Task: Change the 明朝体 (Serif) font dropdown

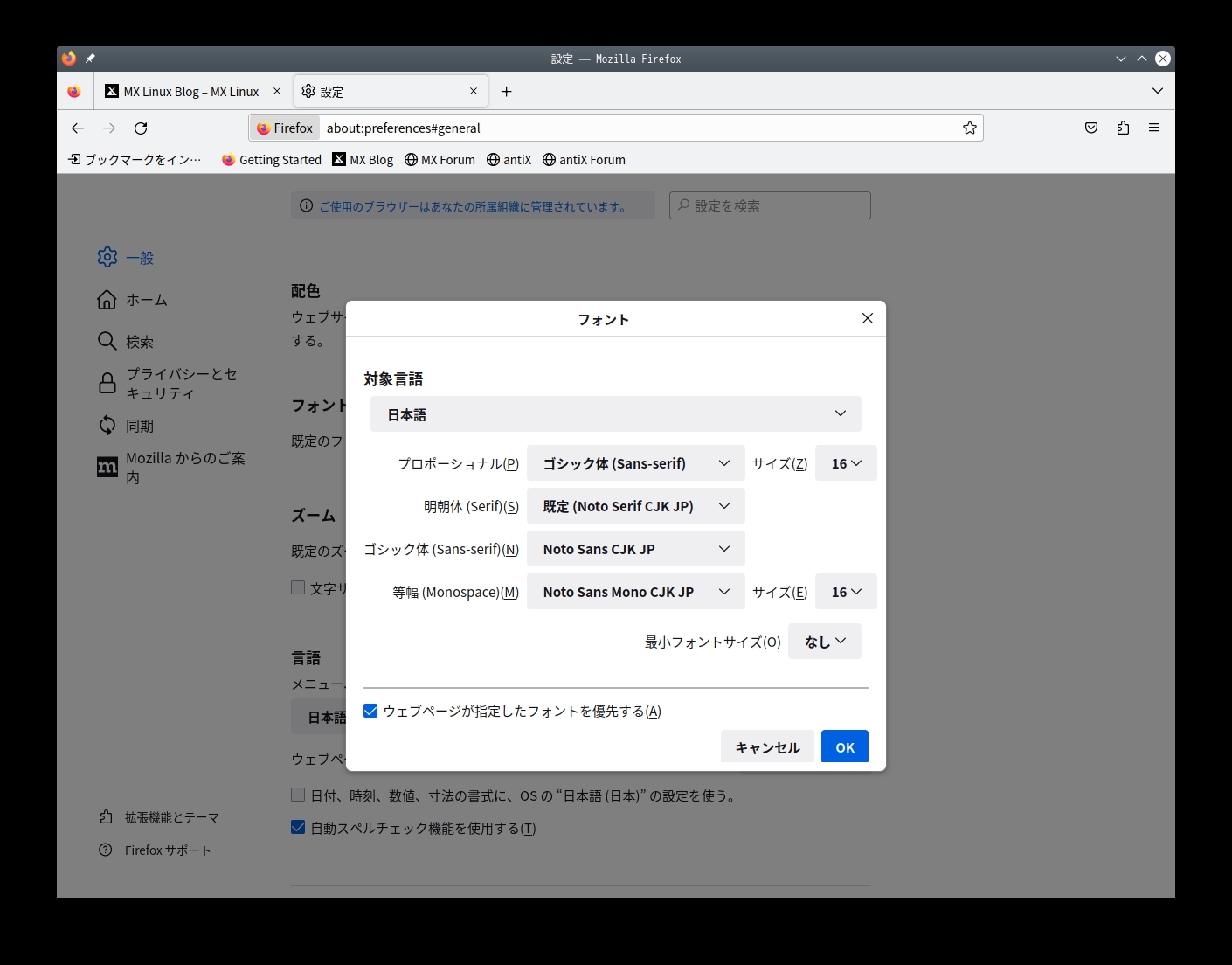Action: tap(635, 505)
